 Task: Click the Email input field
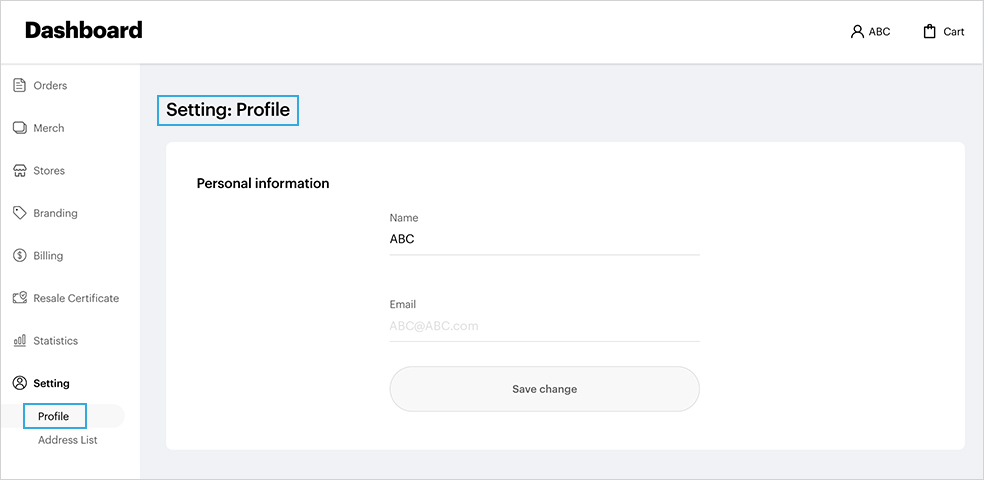pos(543,326)
